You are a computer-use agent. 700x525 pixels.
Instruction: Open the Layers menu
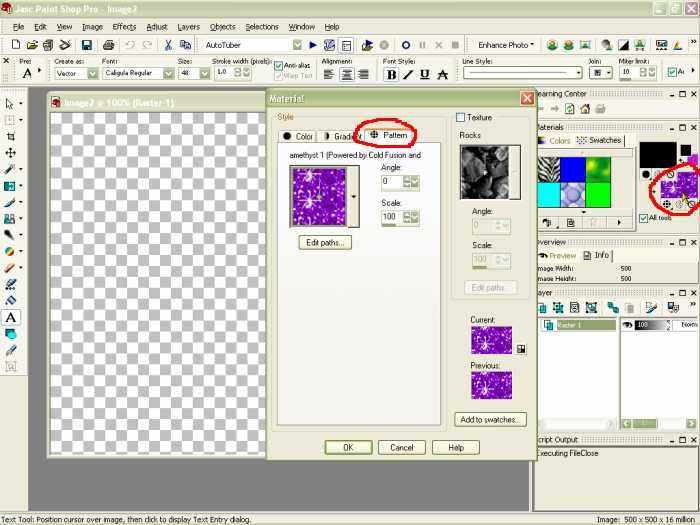188,27
